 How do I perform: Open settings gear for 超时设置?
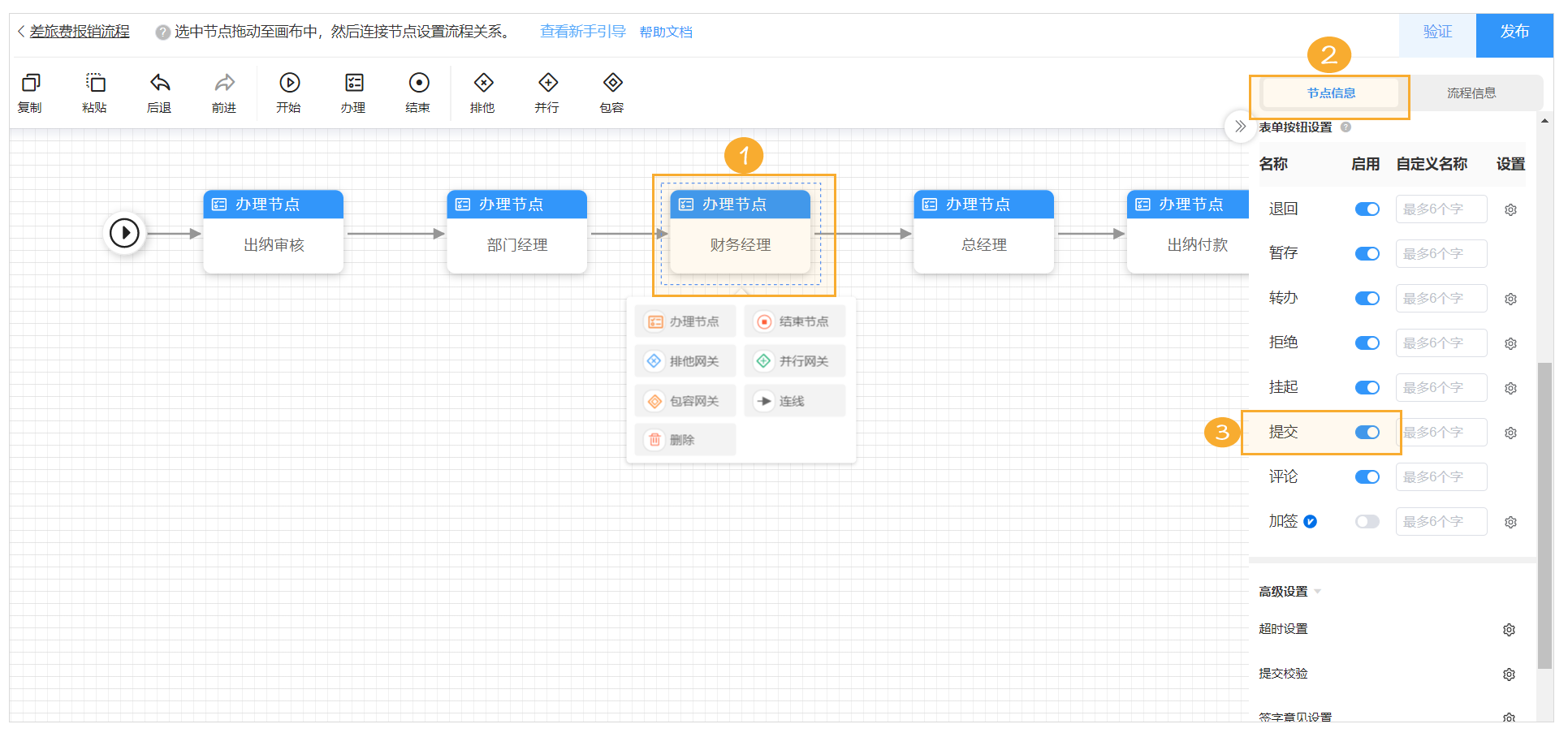tap(1509, 629)
